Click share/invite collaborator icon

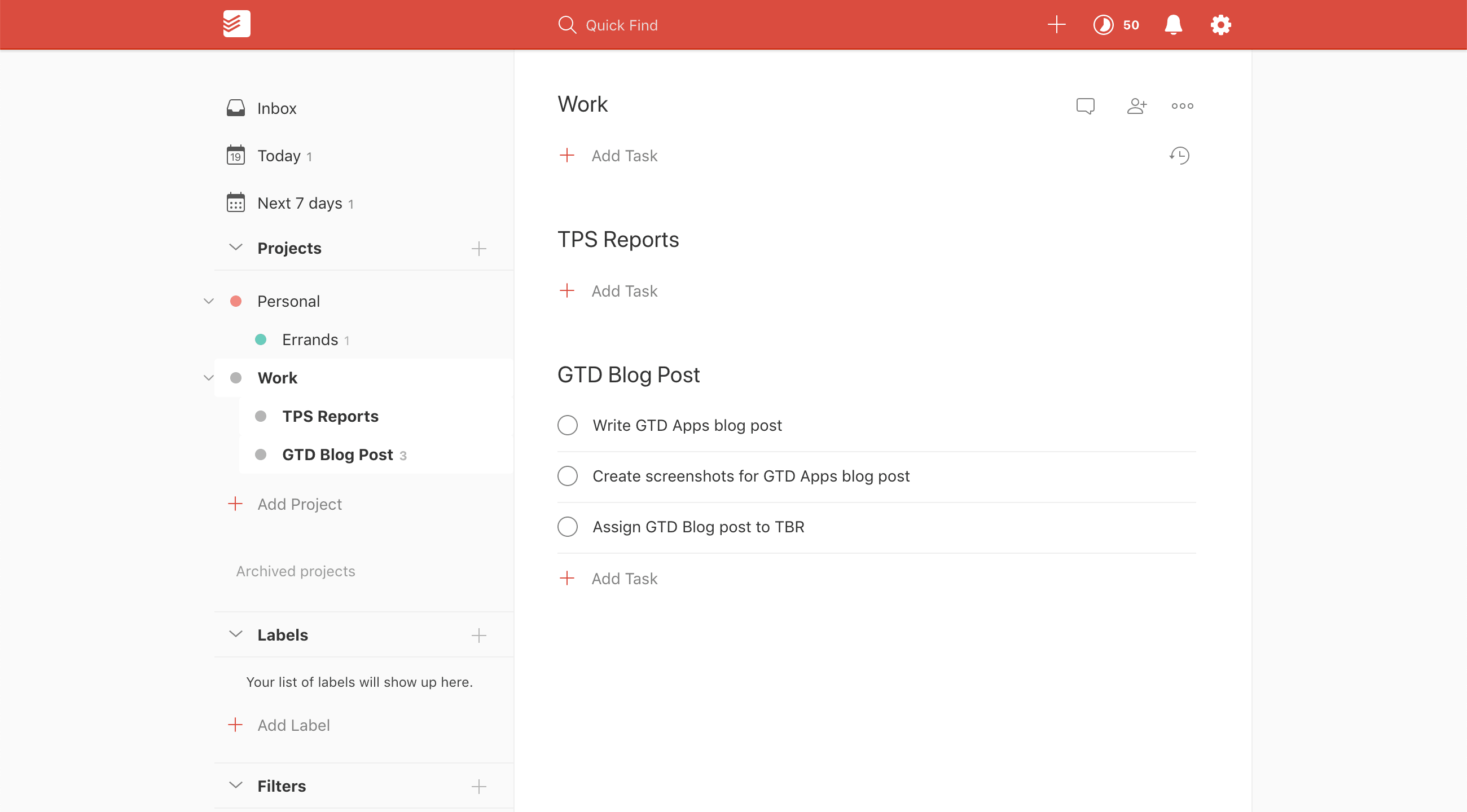tap(1135, 105)
